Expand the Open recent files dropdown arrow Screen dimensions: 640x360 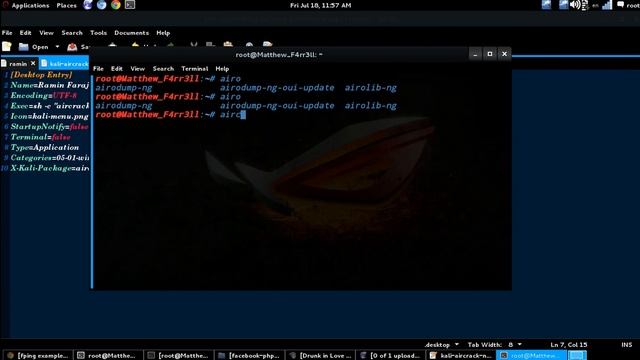coord(57,47)
